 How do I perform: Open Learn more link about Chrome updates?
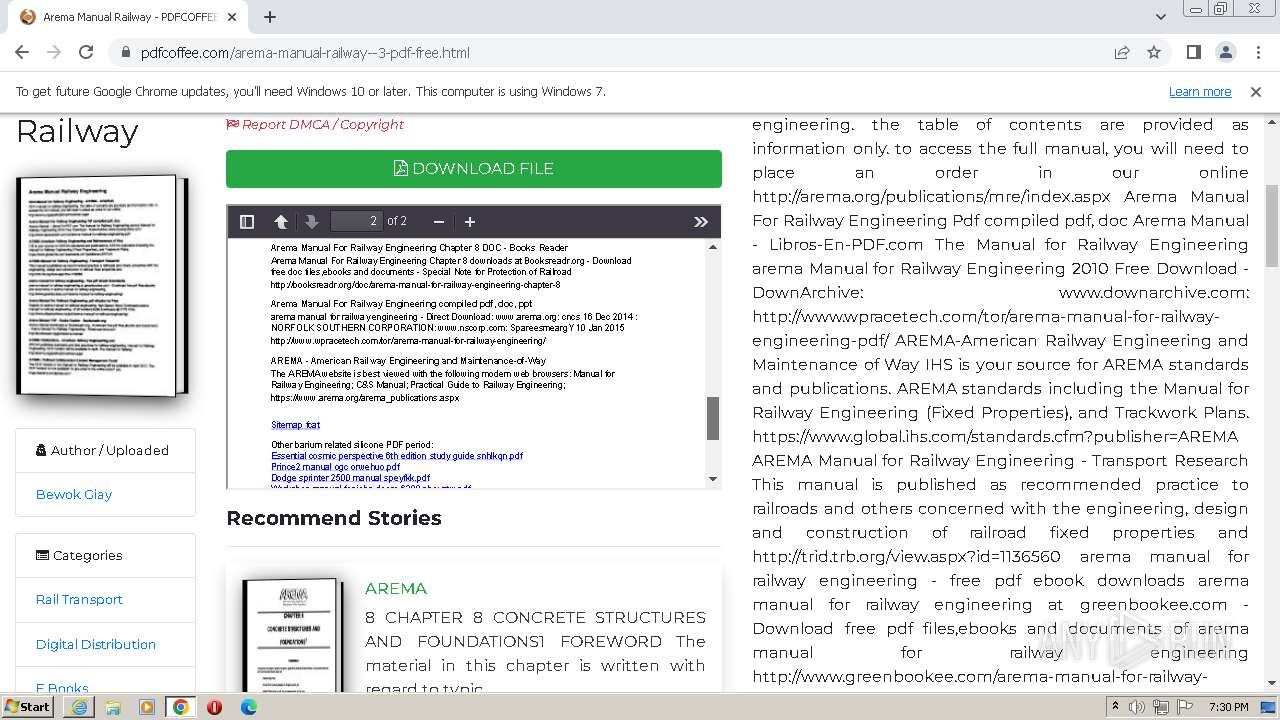point(1200,91)
